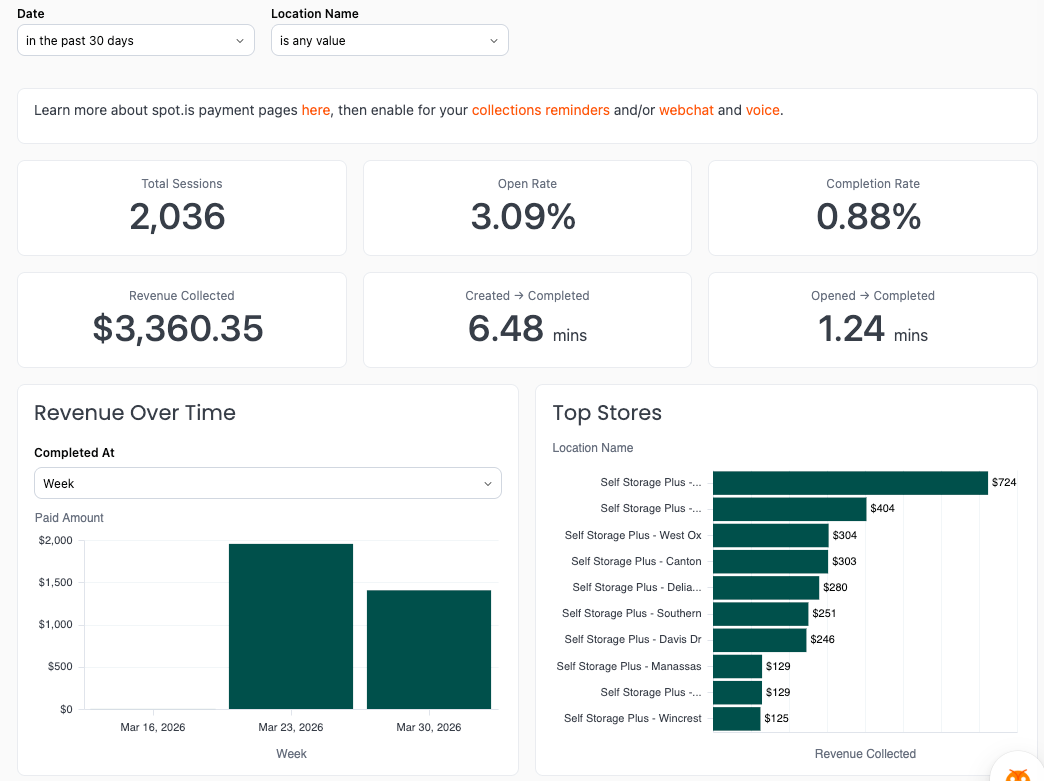Click the $280 bar value label
The width and height of the screenshot is (1044, 781).
tap(835, 587)
